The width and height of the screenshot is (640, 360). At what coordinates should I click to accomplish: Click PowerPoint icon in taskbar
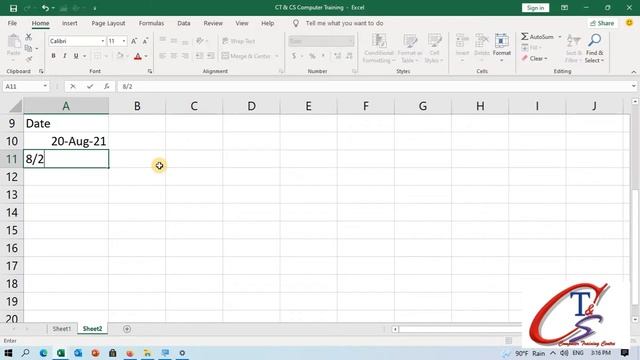[x=96, y=353]
